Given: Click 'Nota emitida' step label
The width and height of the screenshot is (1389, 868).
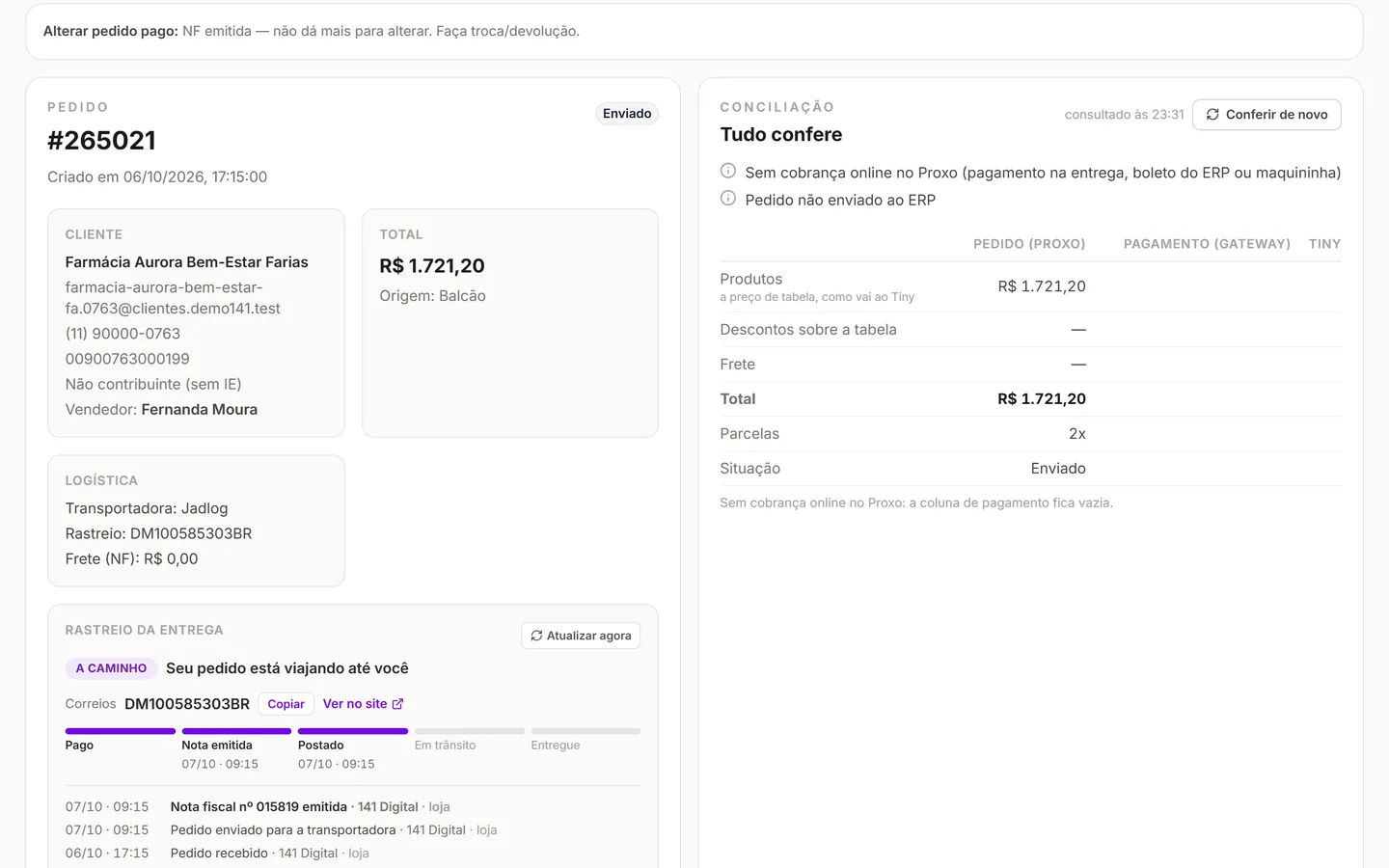Looking at the screenshot, I should coord(217,746).
